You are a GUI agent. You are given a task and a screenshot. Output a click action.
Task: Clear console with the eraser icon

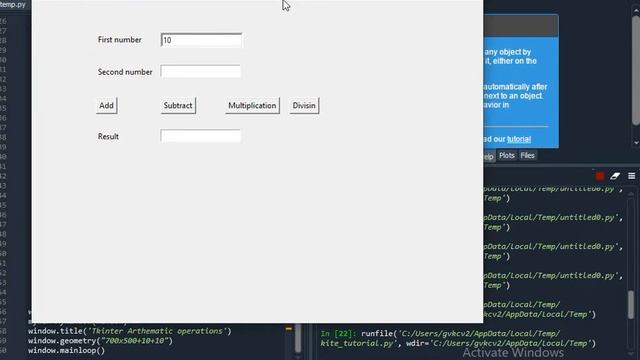coord(615,176)
